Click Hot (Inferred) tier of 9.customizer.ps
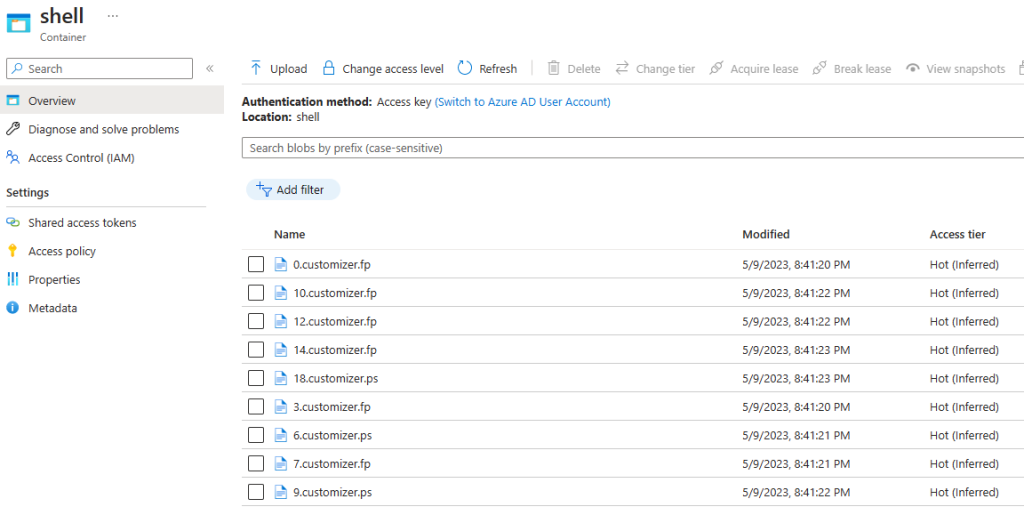 965,492
